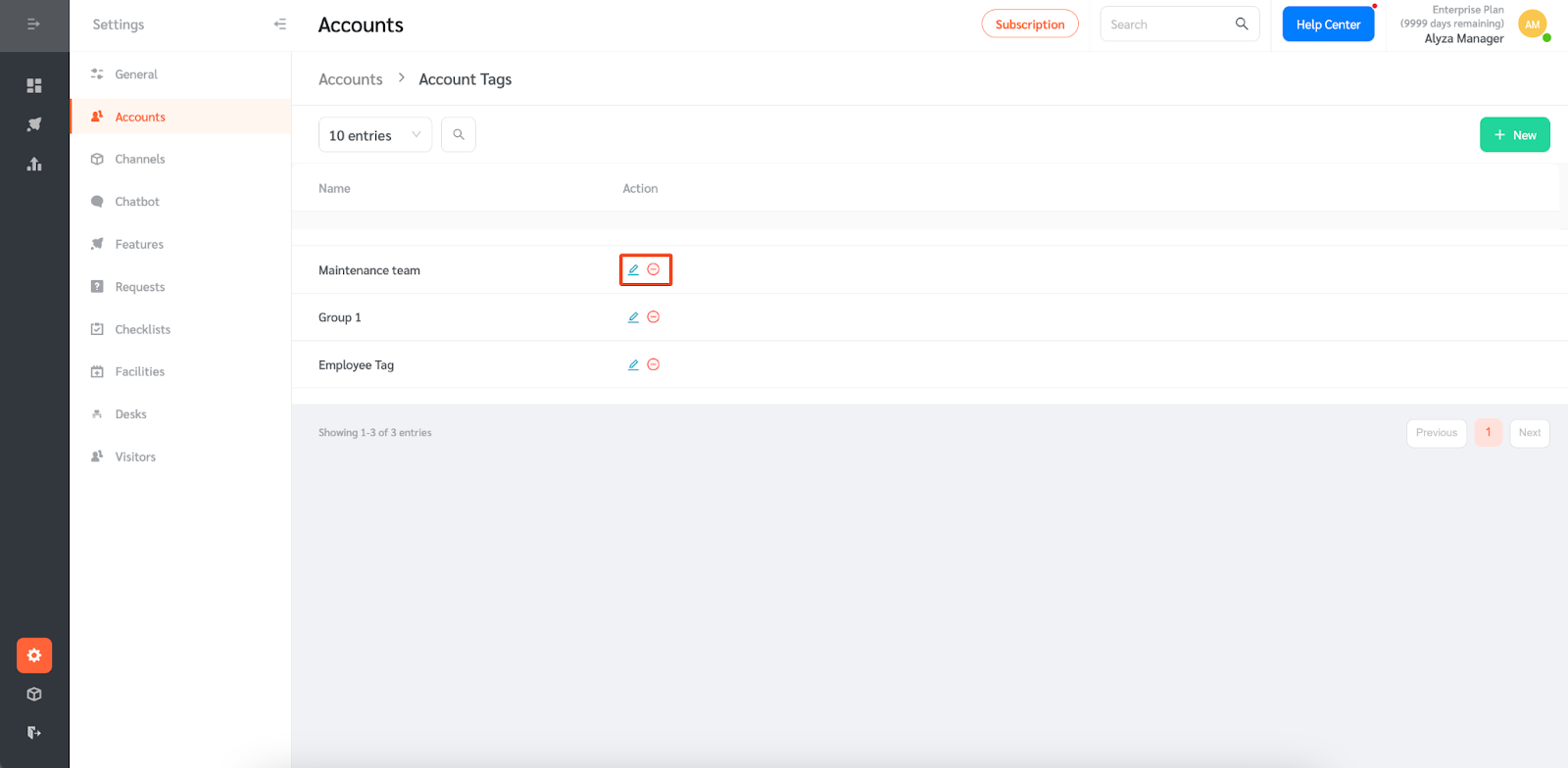The height and width of the screenshot is (768, 1568).
Task: Open the table search magnifier button
Action: tap(459, 134)
